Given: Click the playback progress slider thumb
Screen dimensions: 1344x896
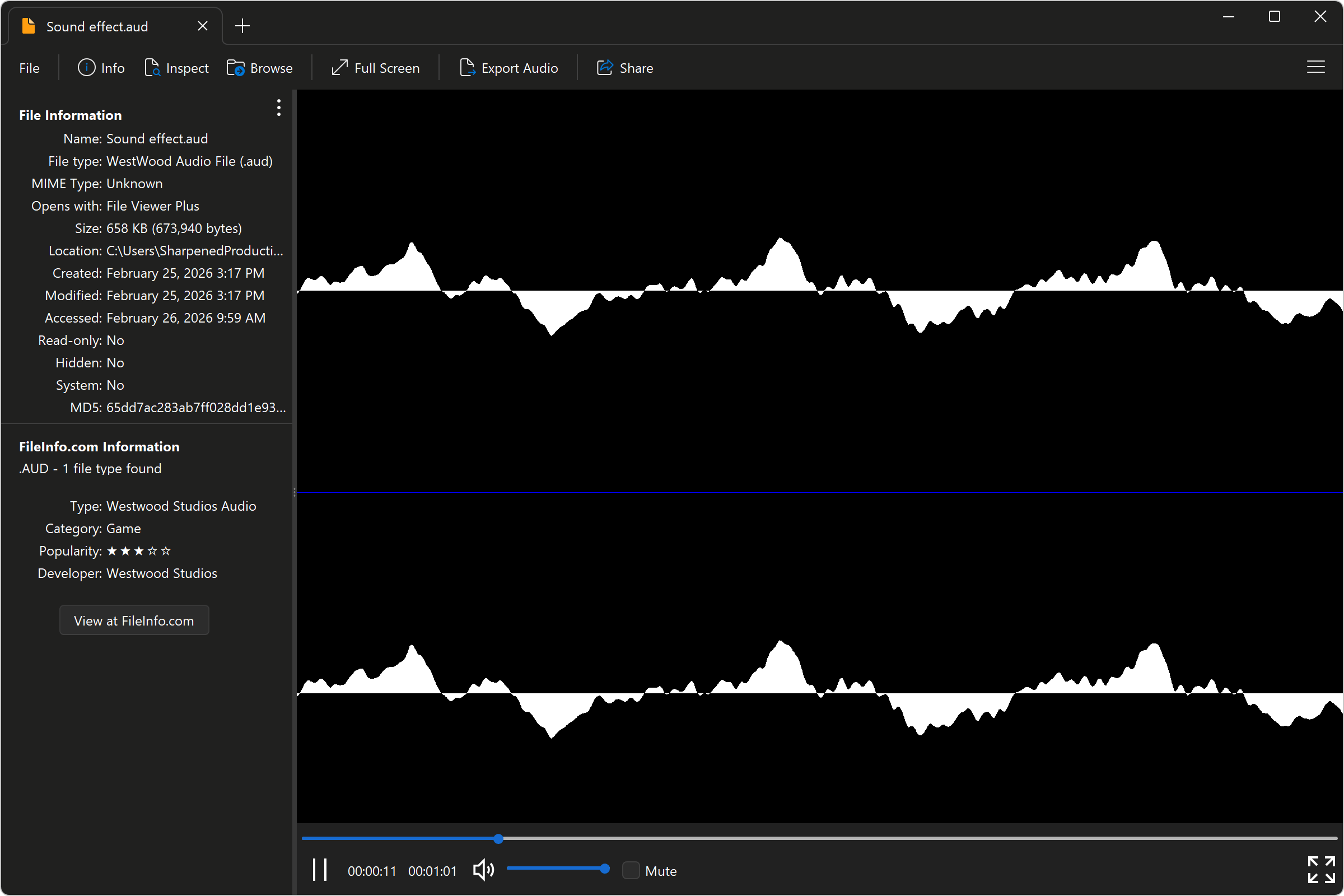Looking at the screenshot, I should 498,838.
